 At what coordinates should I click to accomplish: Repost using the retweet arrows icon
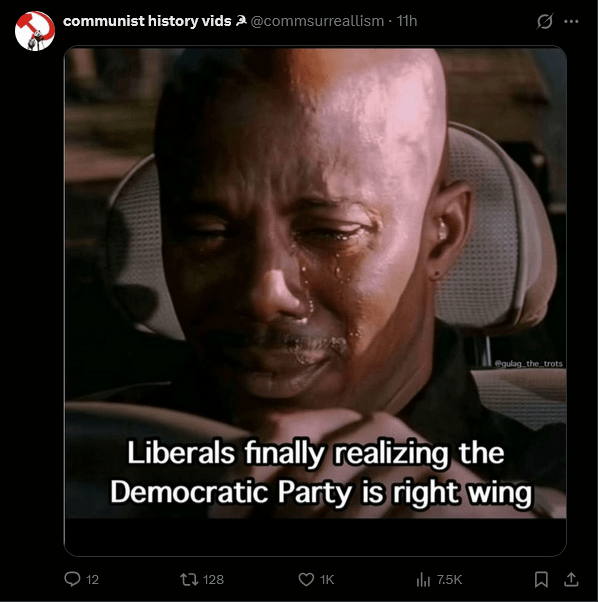189,579
